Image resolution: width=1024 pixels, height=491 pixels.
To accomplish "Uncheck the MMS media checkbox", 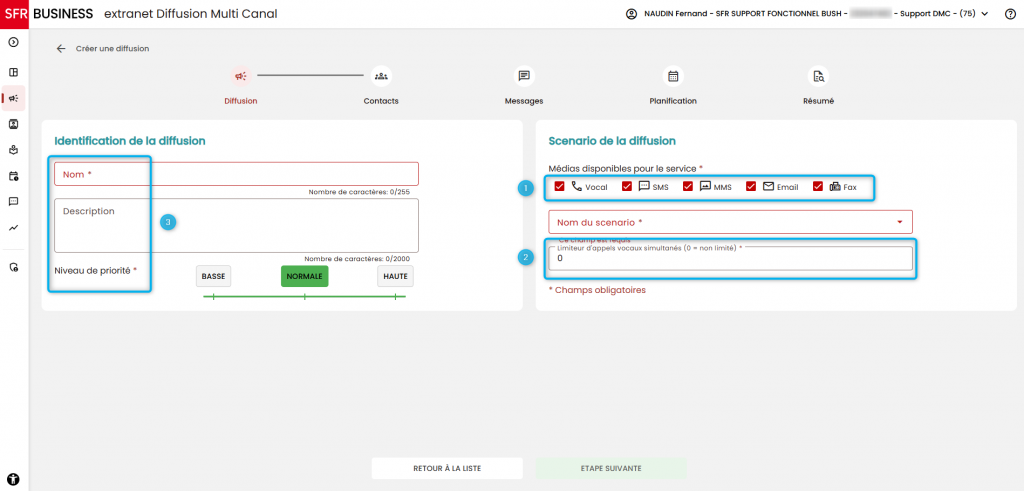I will point(688,187).
